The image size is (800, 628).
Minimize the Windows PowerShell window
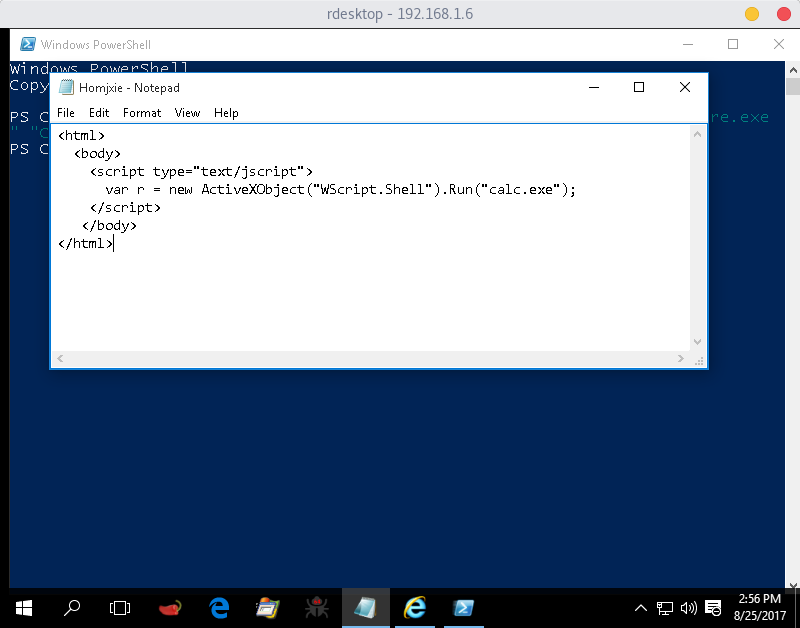click(688, 44)
